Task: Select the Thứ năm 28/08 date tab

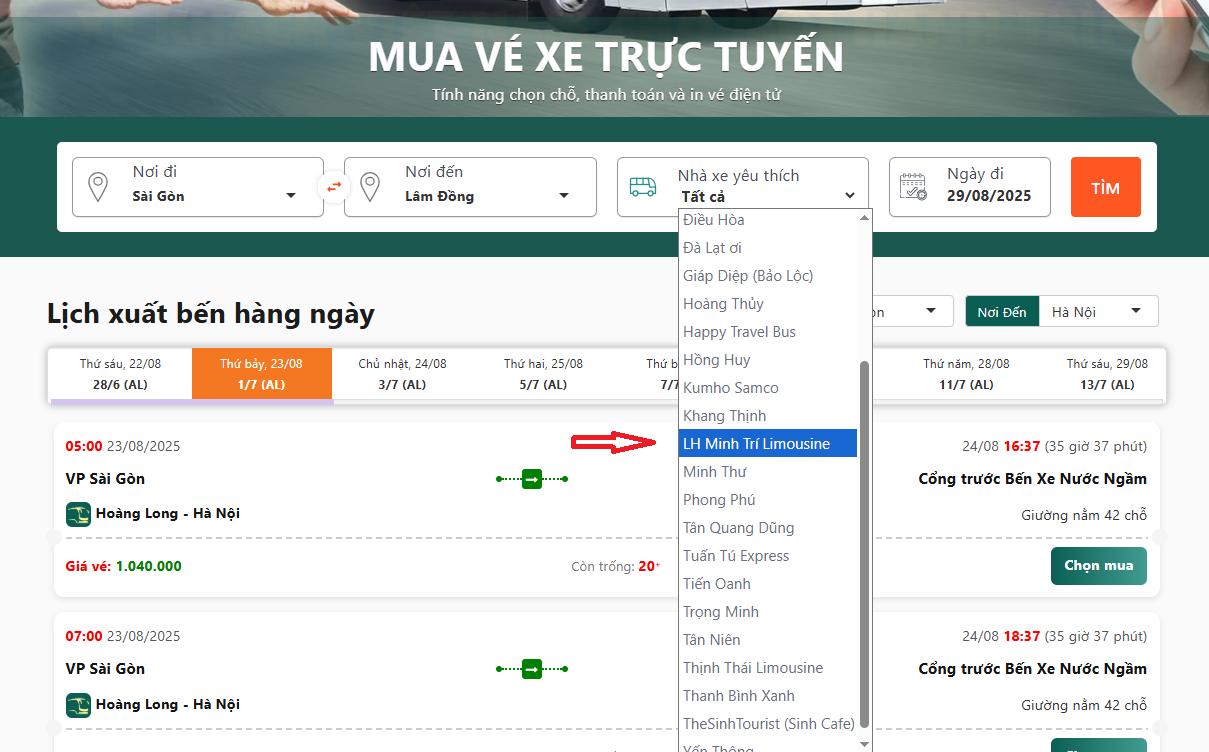Action: [966, 374]
